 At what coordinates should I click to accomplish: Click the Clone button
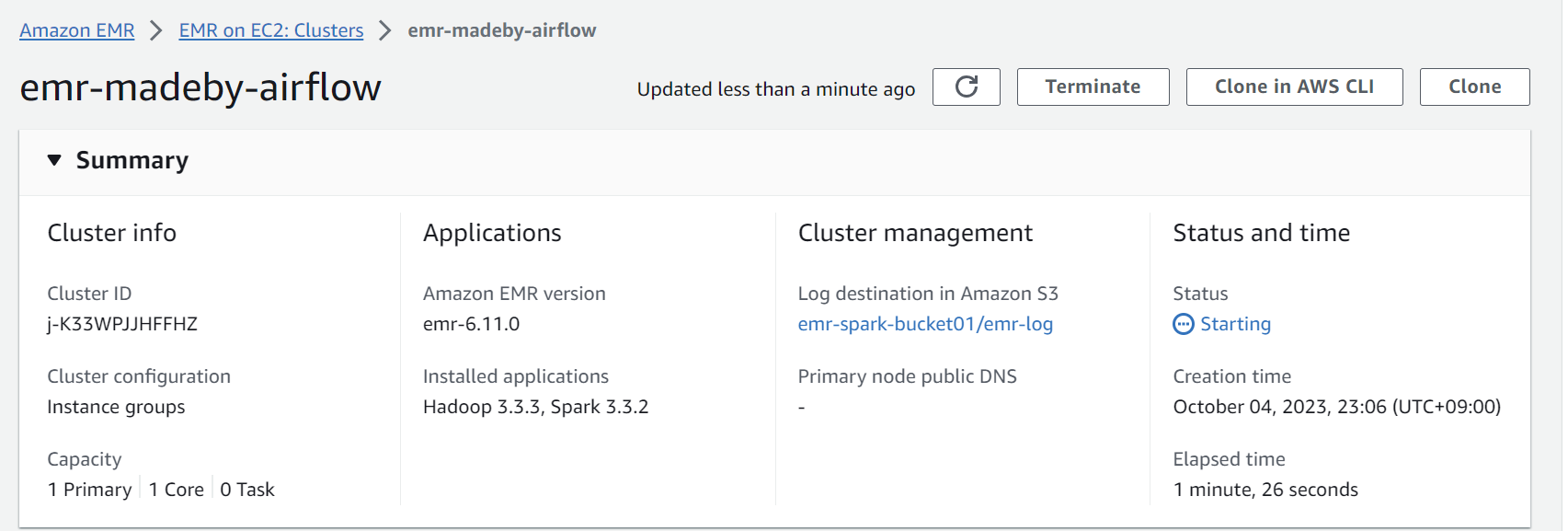1474,87
